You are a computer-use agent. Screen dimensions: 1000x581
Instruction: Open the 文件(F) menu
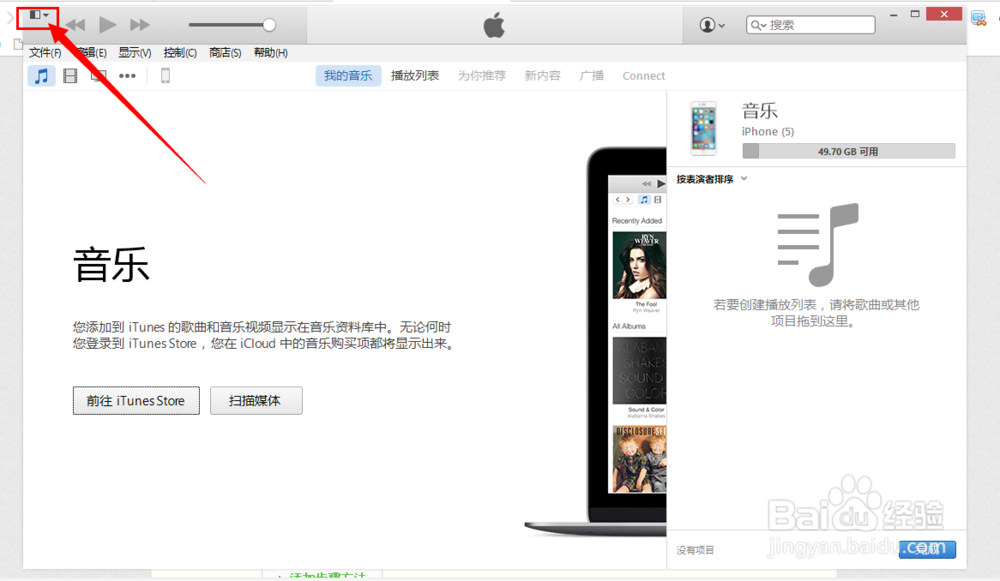pos(45,52)
